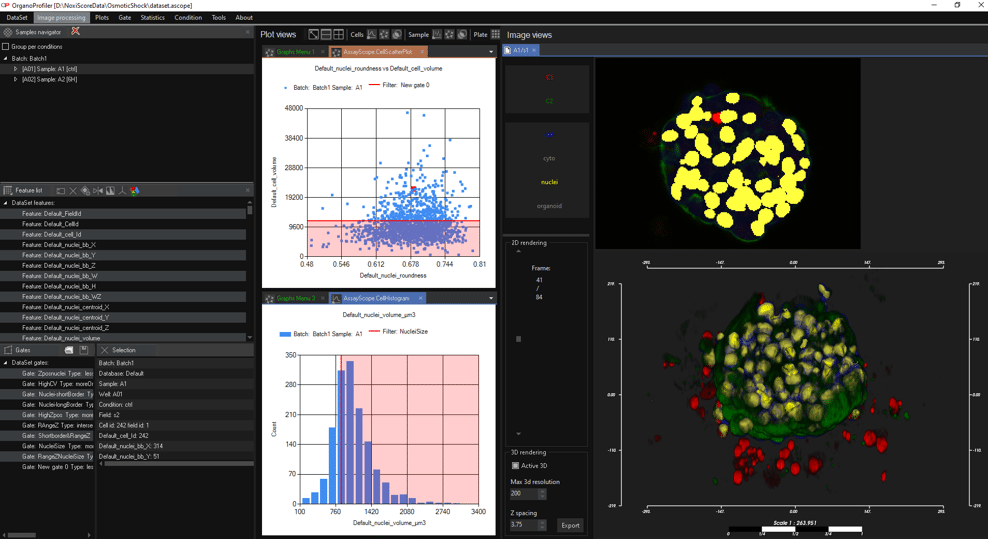Screen dimensions: 988x539
Task: Enable the Group per conditions checkbox
Action: pyautogui.click(x=6, y=46)
